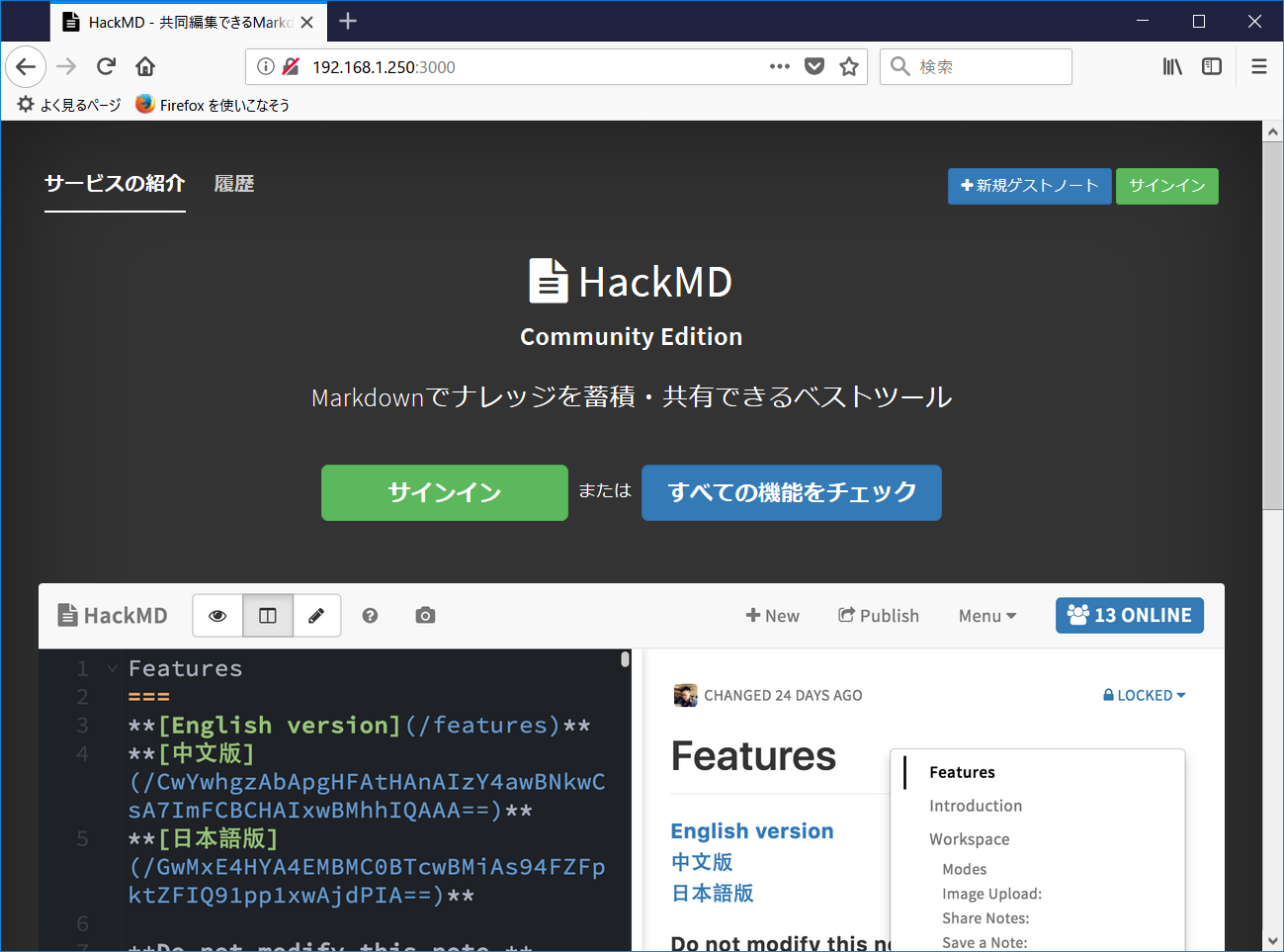Expand the page actions ellipsis menu

click(779, 66)
